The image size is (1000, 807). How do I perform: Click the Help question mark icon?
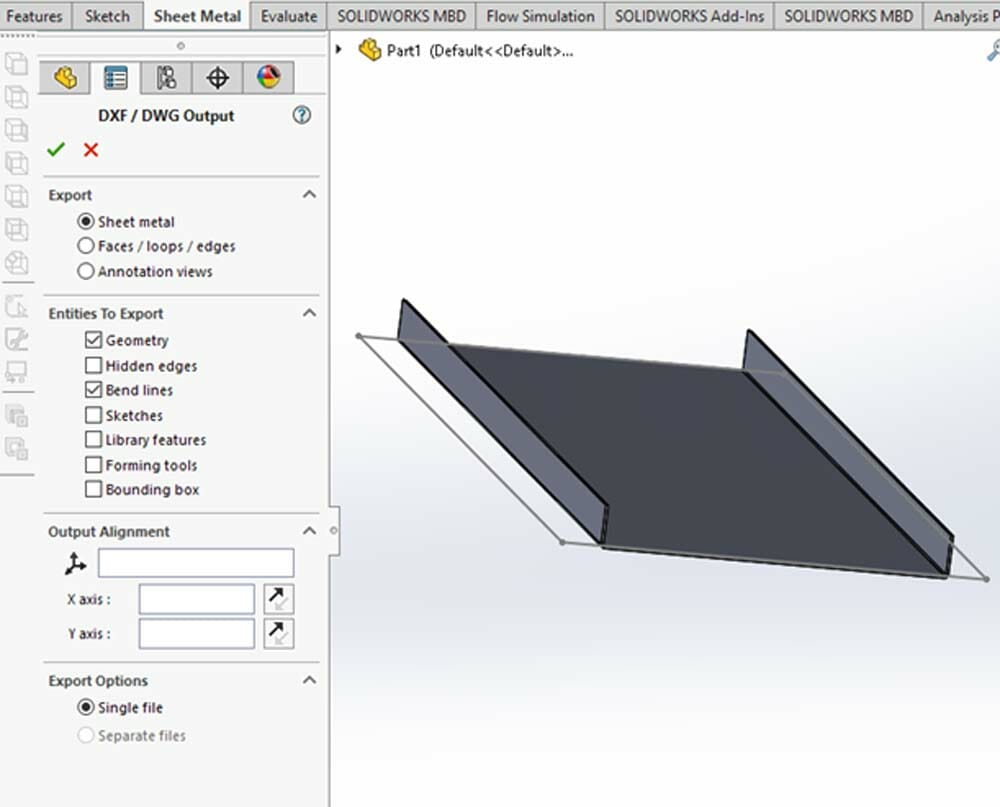click(x=301, y=116)
